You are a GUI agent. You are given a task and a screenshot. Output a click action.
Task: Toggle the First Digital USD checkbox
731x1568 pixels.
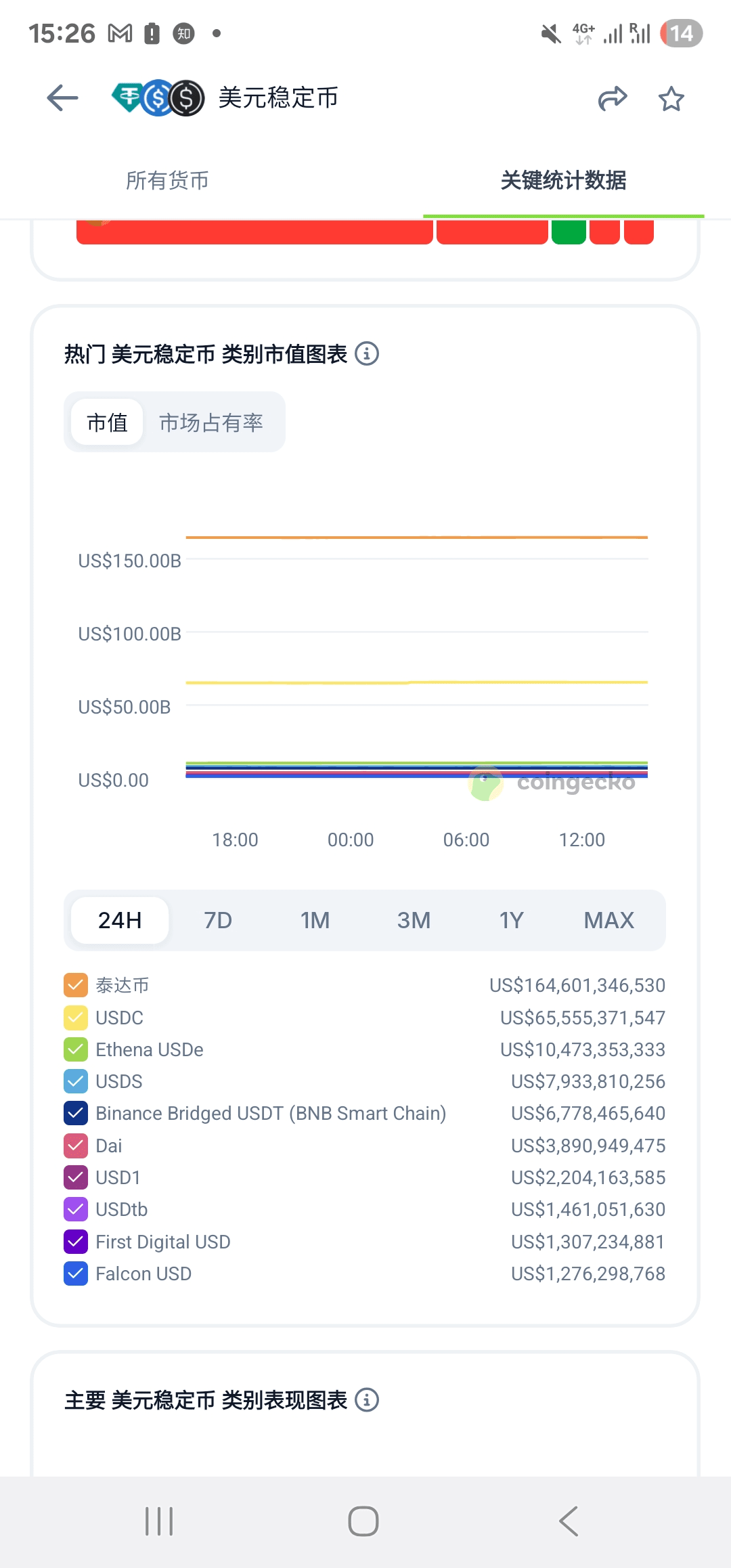click(76, 1242)
